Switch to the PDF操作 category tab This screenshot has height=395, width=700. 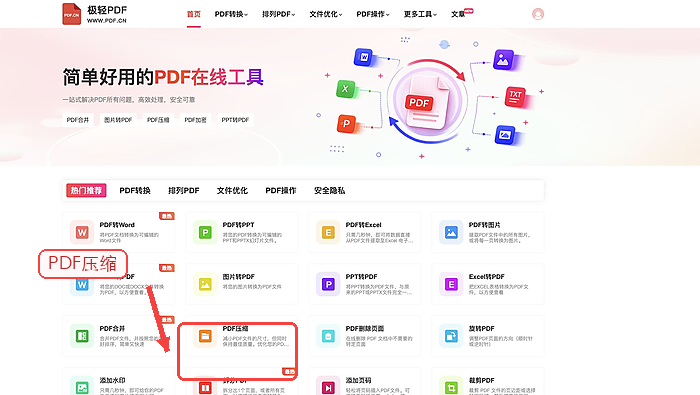(x=281, y=191)
